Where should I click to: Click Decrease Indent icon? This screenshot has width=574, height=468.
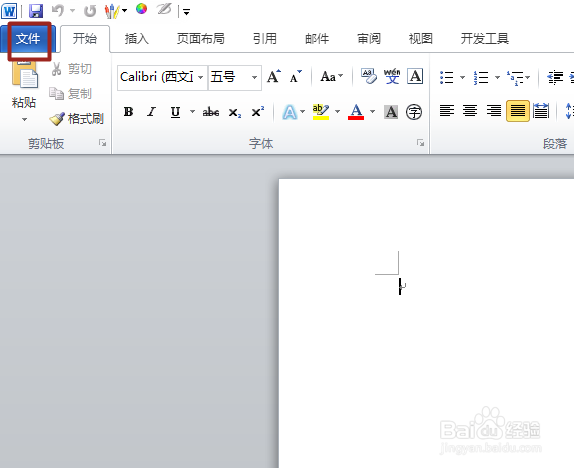(555, 77)
